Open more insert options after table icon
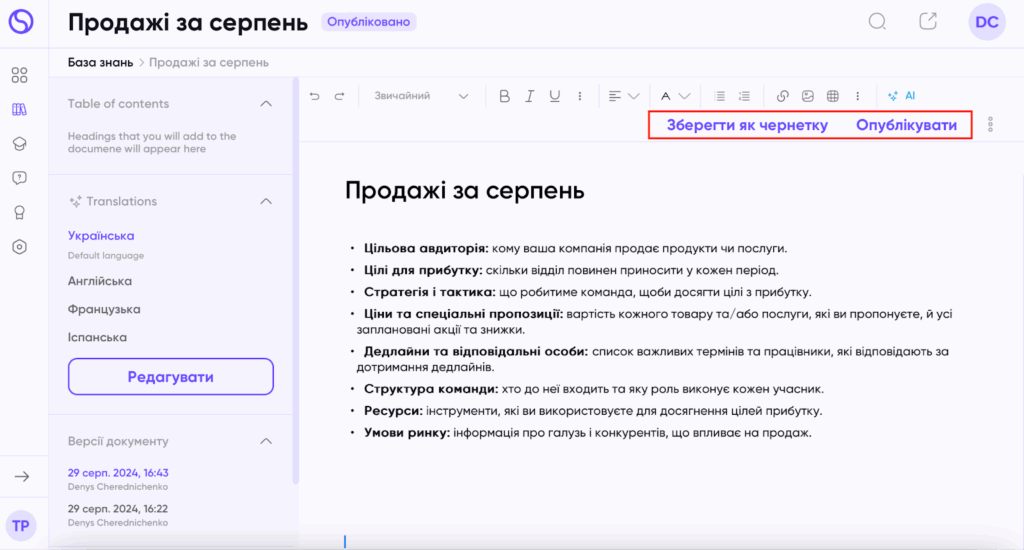Viewport: 1024px width, 550px height. pyautogui.click(x=857, y=96)
